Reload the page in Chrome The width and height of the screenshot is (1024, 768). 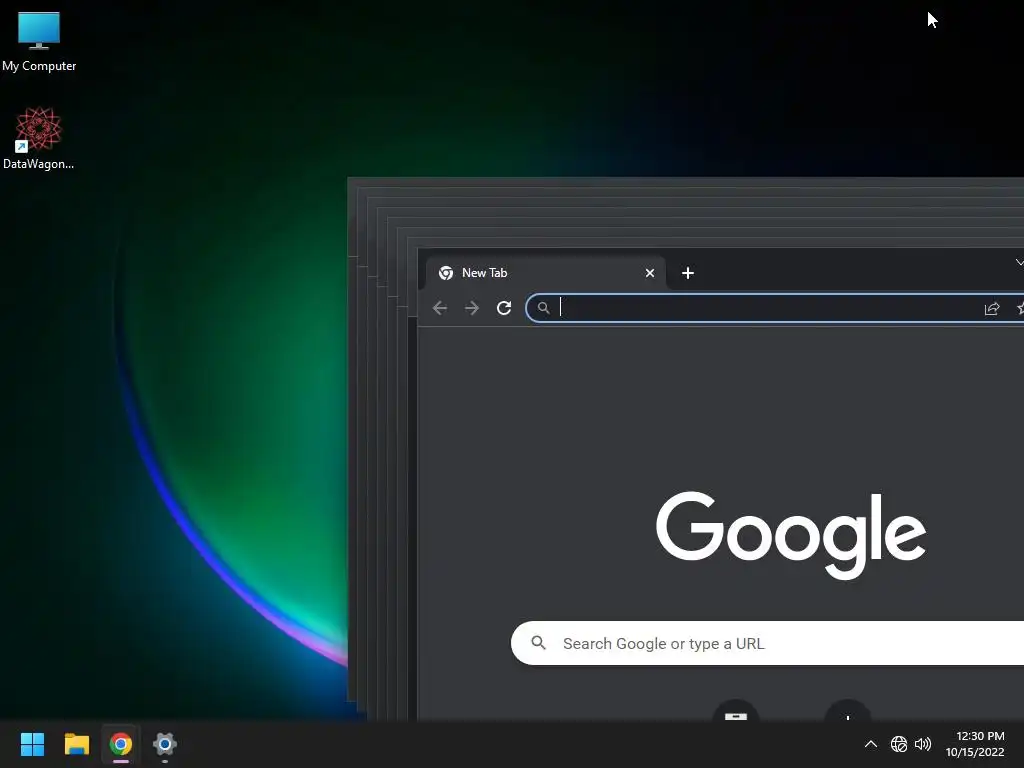(x=504, y=308)
